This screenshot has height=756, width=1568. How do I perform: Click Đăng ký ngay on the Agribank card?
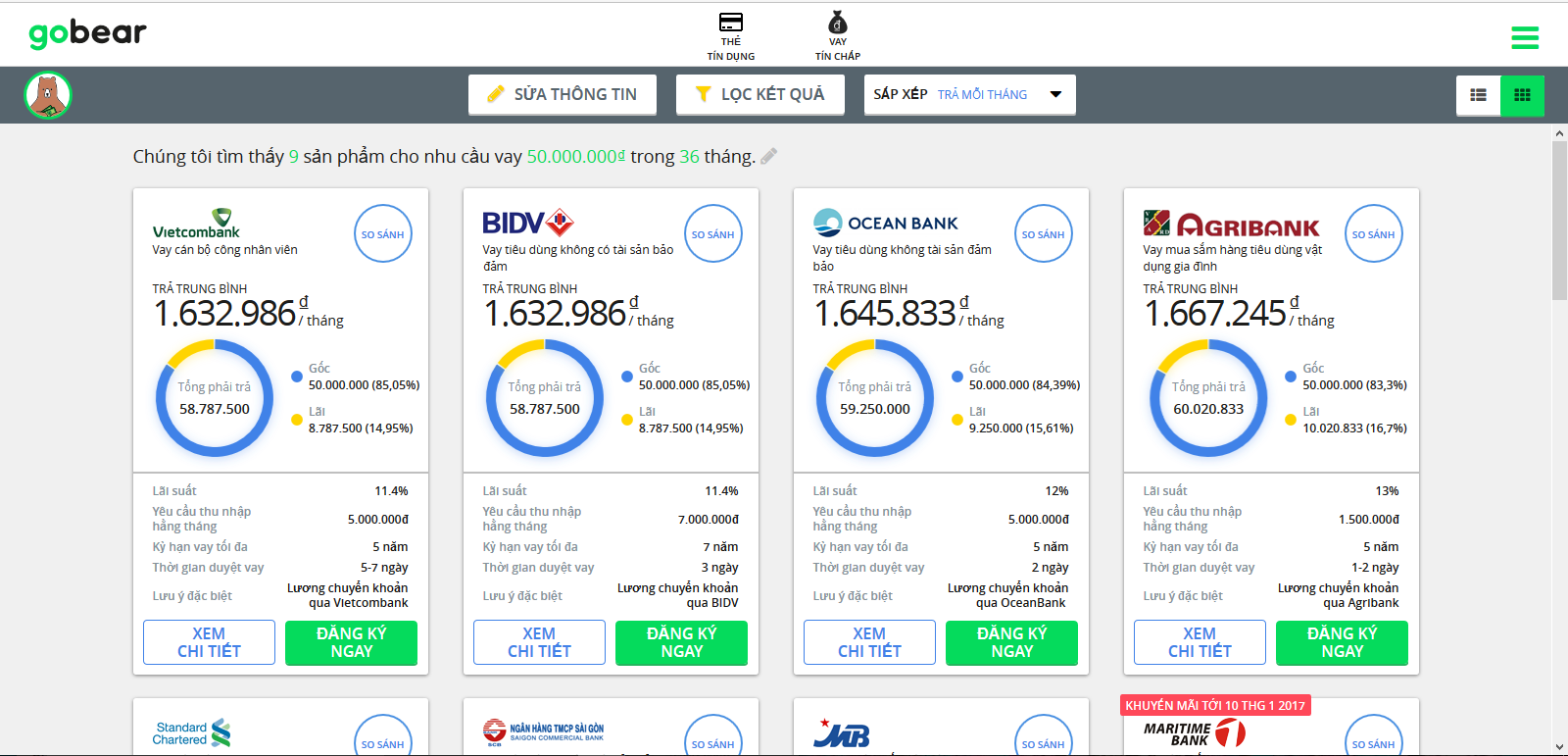(x=1342, y=642)
